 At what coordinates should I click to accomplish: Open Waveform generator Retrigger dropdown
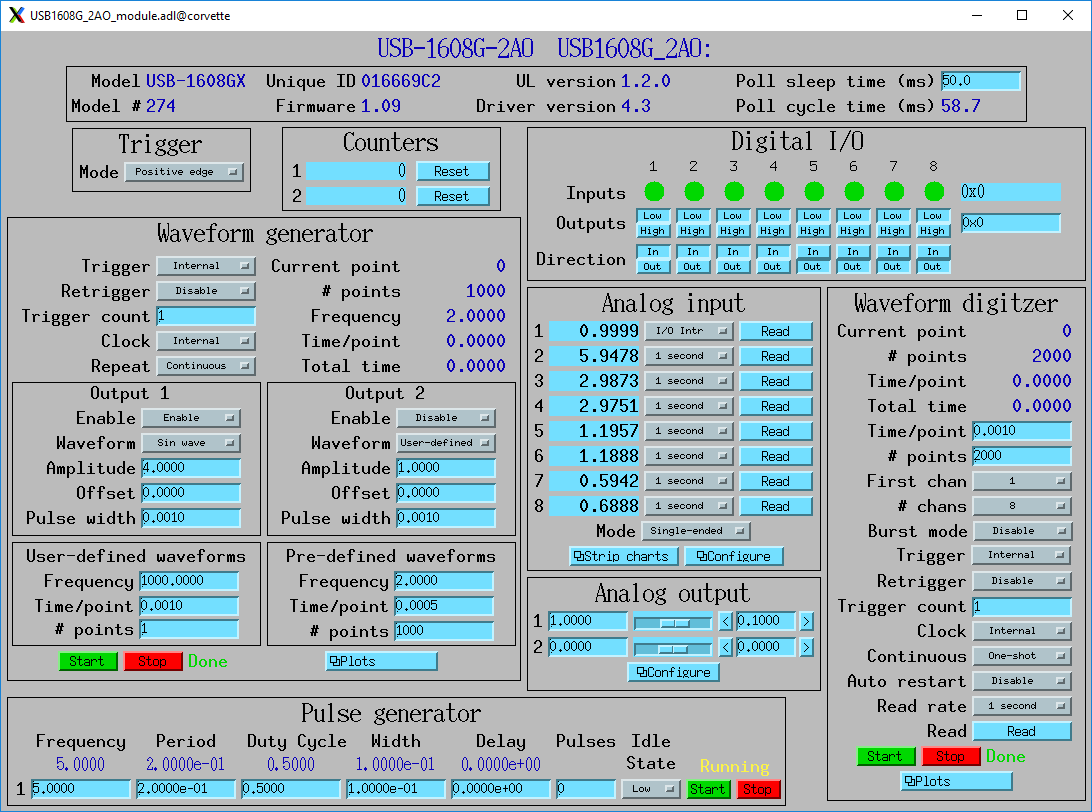[205, 291]
